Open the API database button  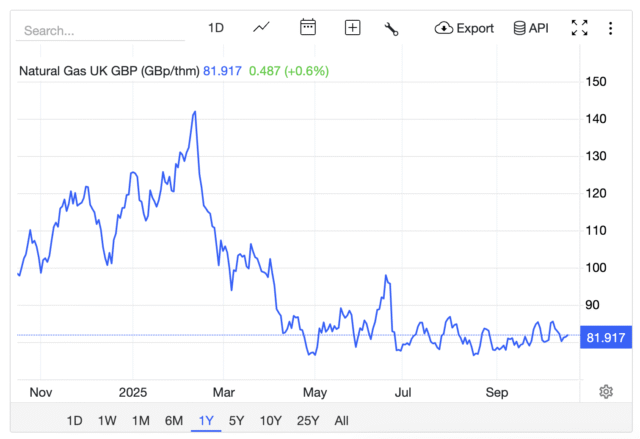530,28
